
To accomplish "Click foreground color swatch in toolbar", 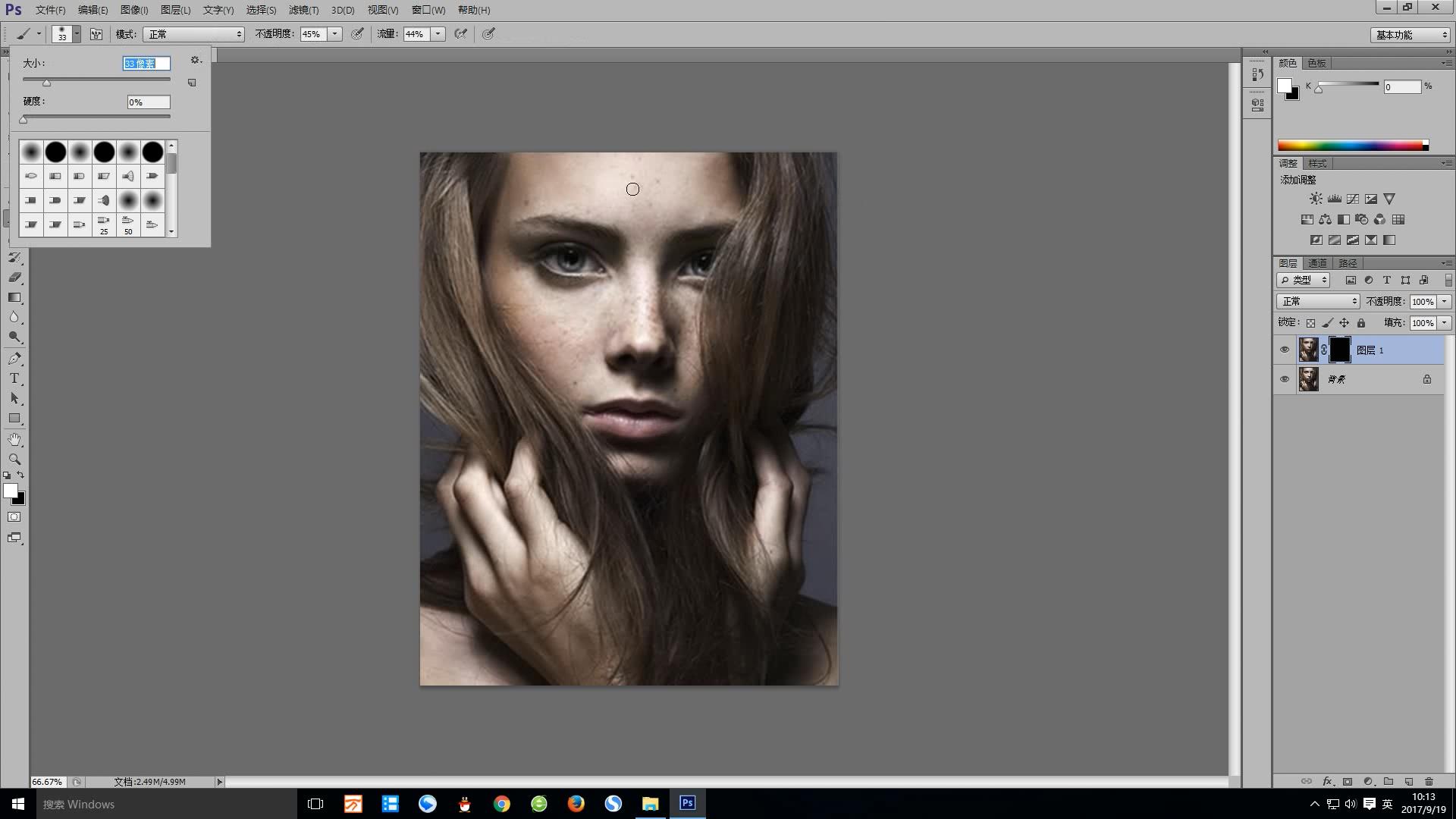I will point(10,491).
